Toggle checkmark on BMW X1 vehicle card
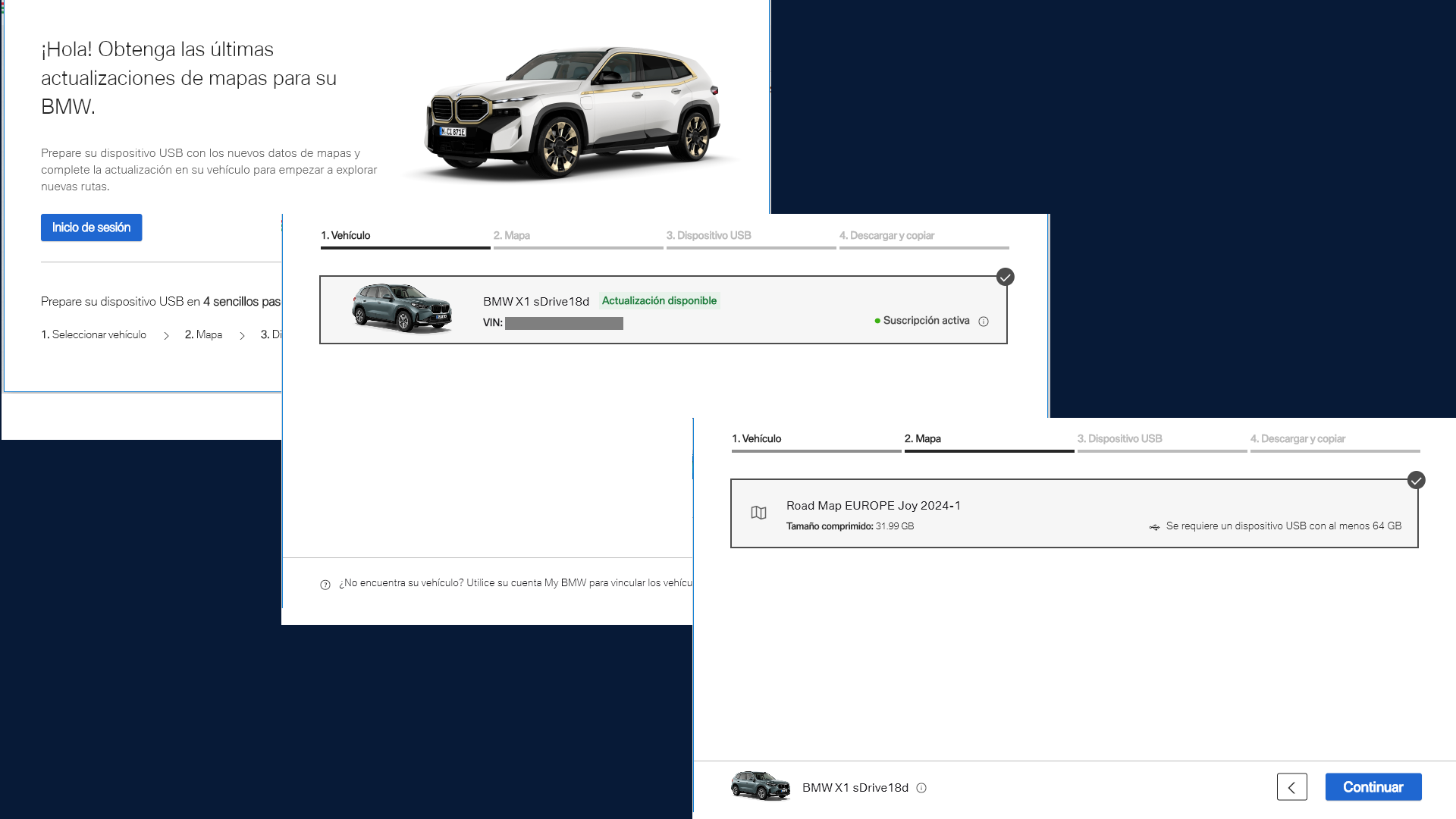Viewport: 1456px width, 819px height. coord(1006,277)
